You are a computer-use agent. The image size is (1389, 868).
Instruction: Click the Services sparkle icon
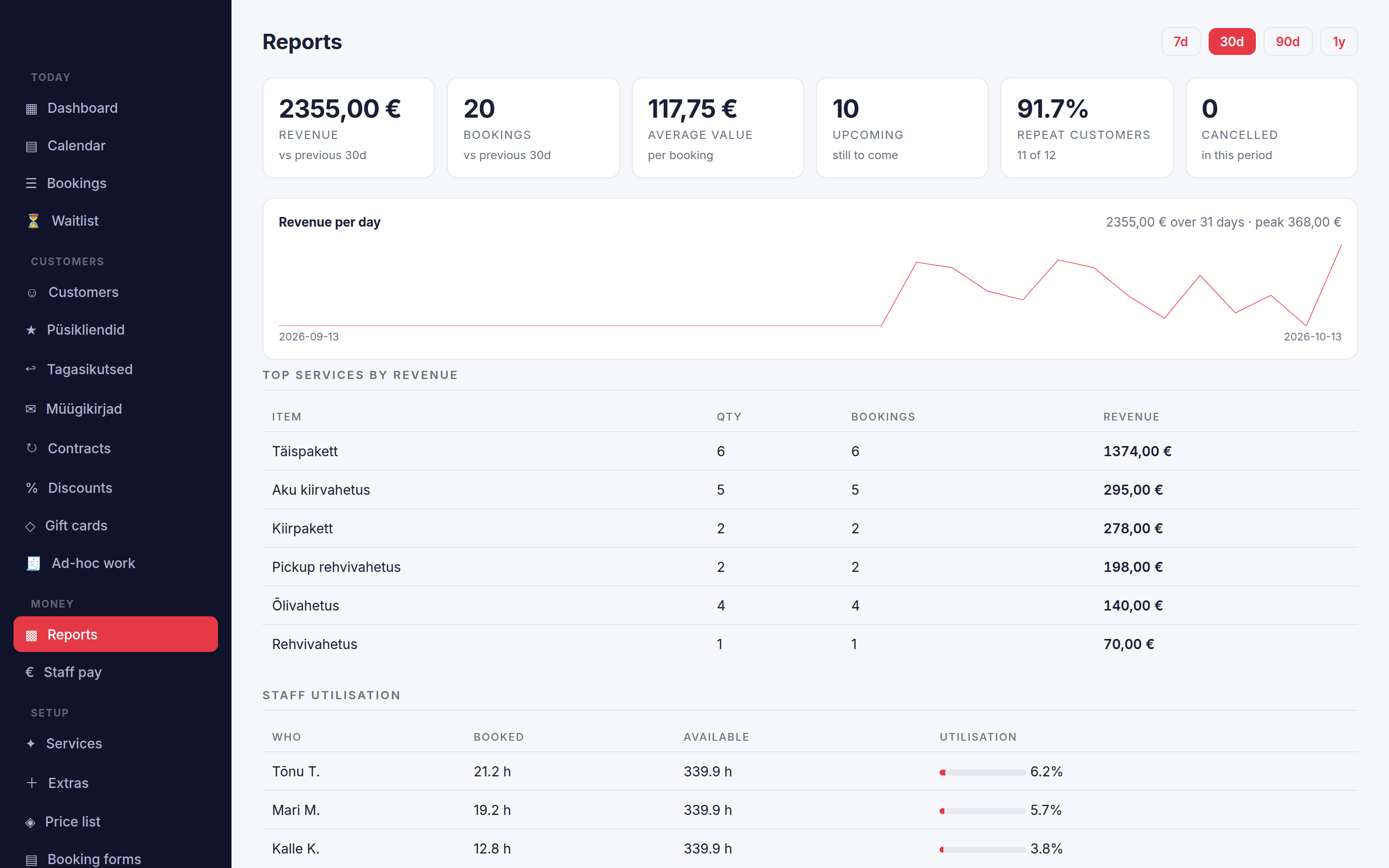(x=31, y=744)
